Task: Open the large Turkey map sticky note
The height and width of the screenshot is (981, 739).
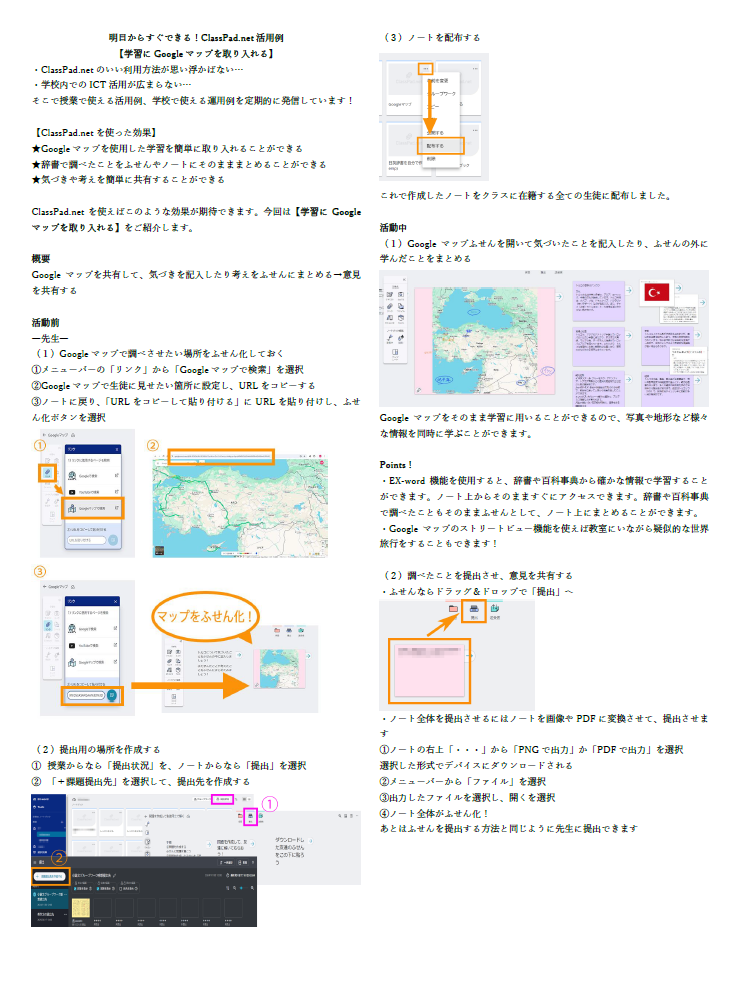Action: [x=485, y=340]
